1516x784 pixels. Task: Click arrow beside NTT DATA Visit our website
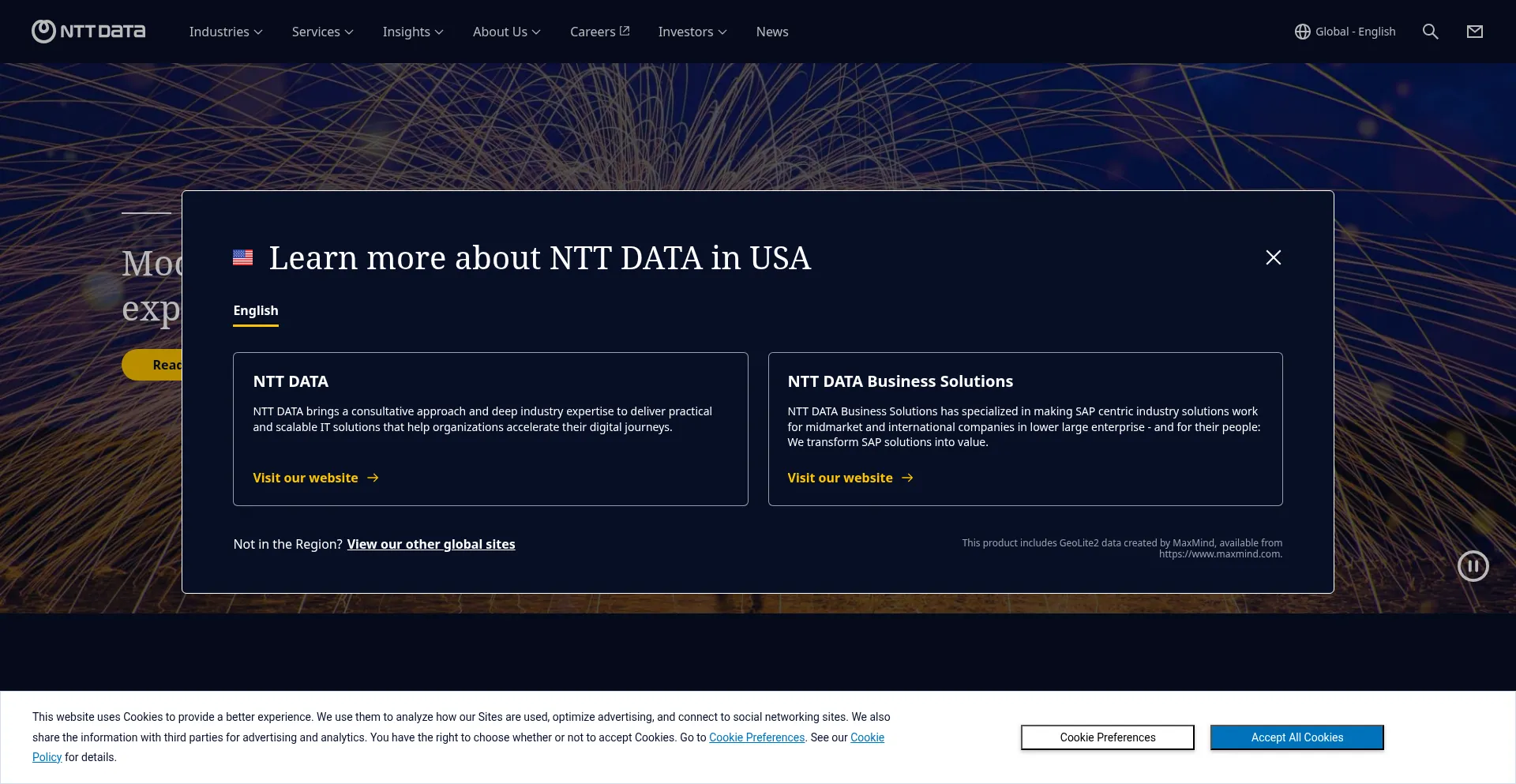pyautogui.click(x=373, y=478)
